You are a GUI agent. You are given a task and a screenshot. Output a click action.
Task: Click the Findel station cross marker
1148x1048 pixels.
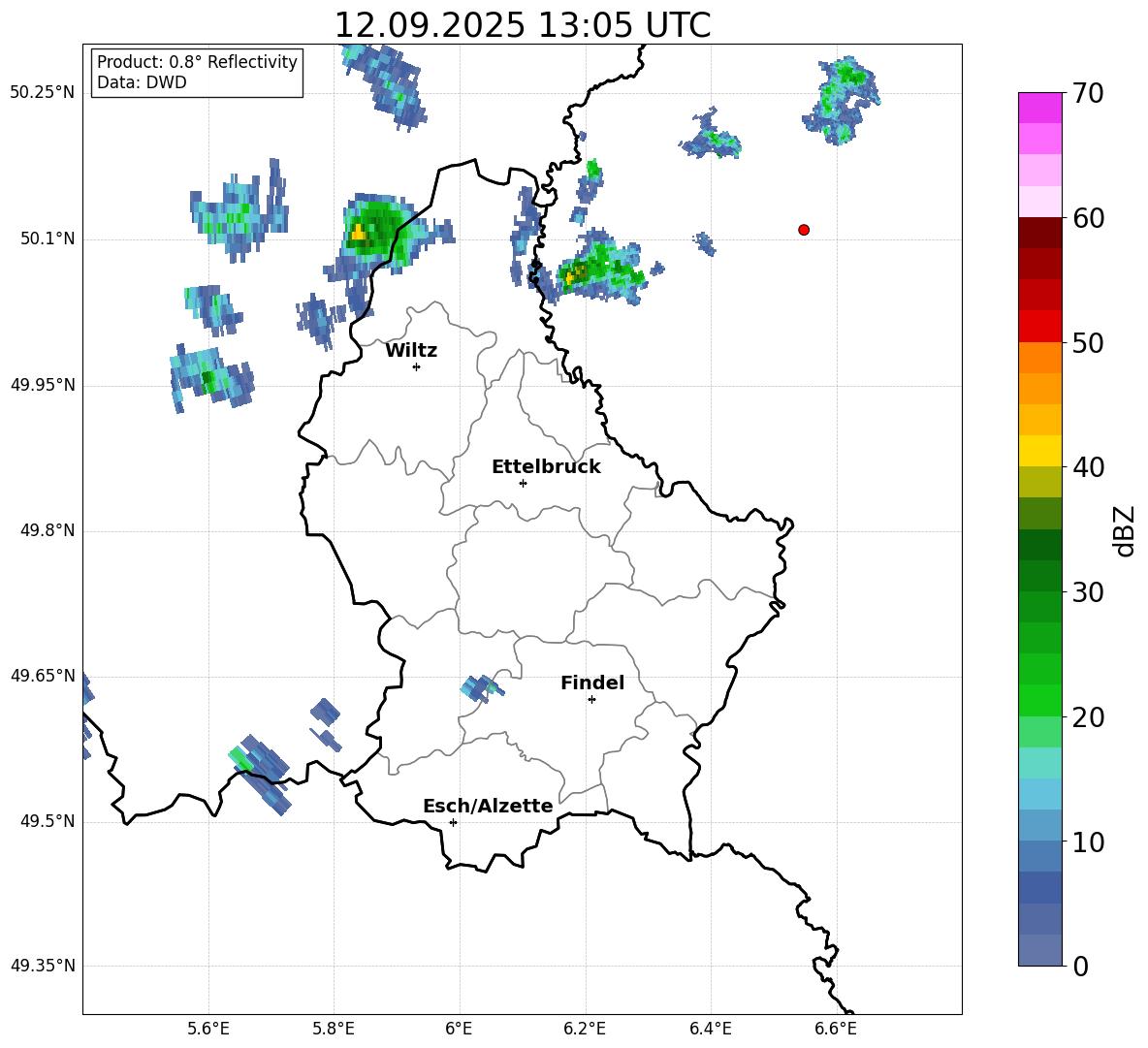(591, 699)
